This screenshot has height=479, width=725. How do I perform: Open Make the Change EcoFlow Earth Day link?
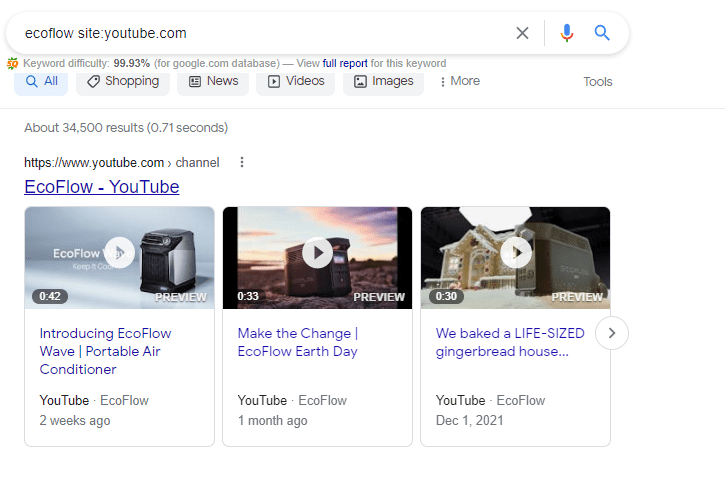point(298,342)
